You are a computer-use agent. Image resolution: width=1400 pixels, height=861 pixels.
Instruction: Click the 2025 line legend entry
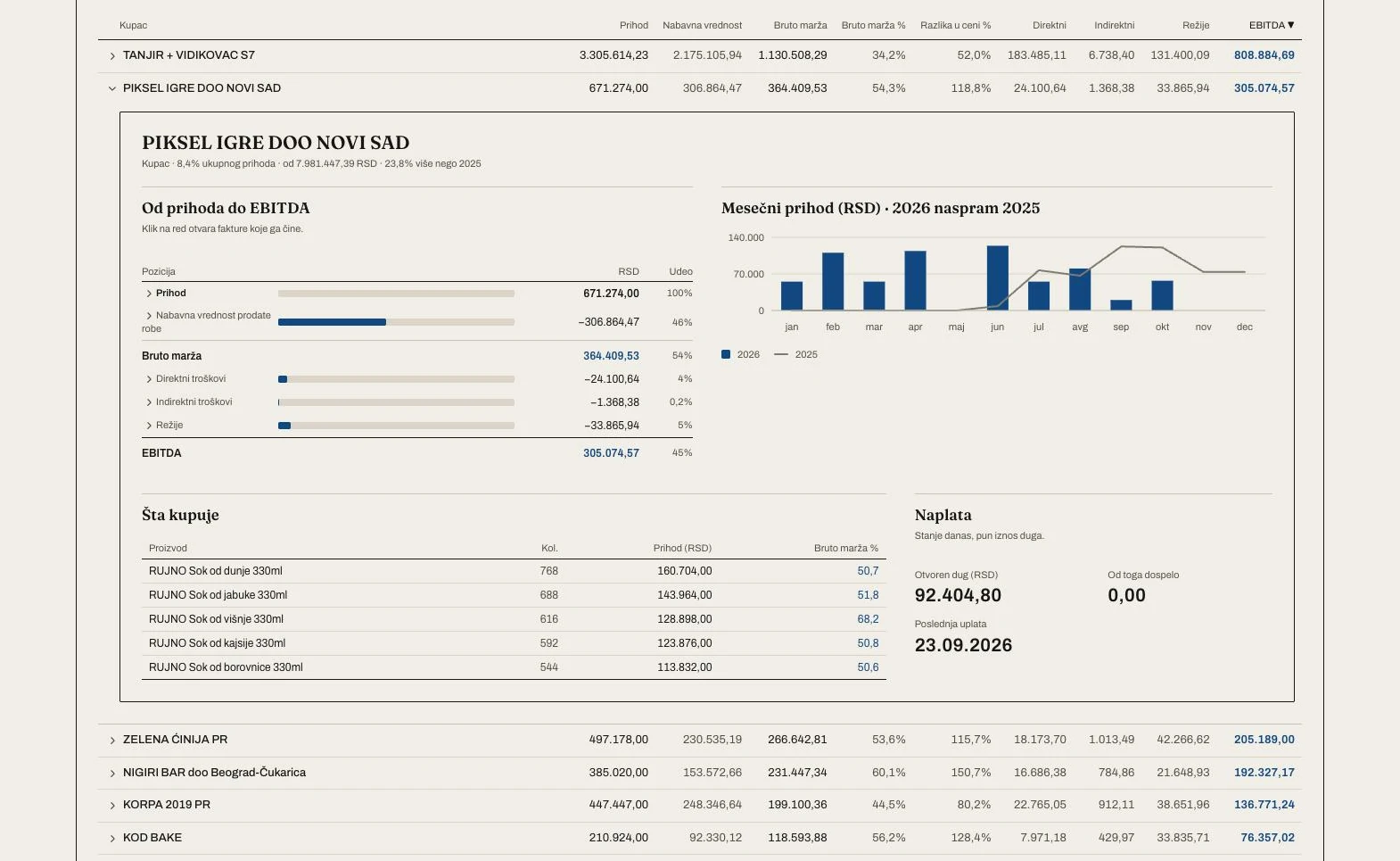pyautogui.click(x=796, y=354)
